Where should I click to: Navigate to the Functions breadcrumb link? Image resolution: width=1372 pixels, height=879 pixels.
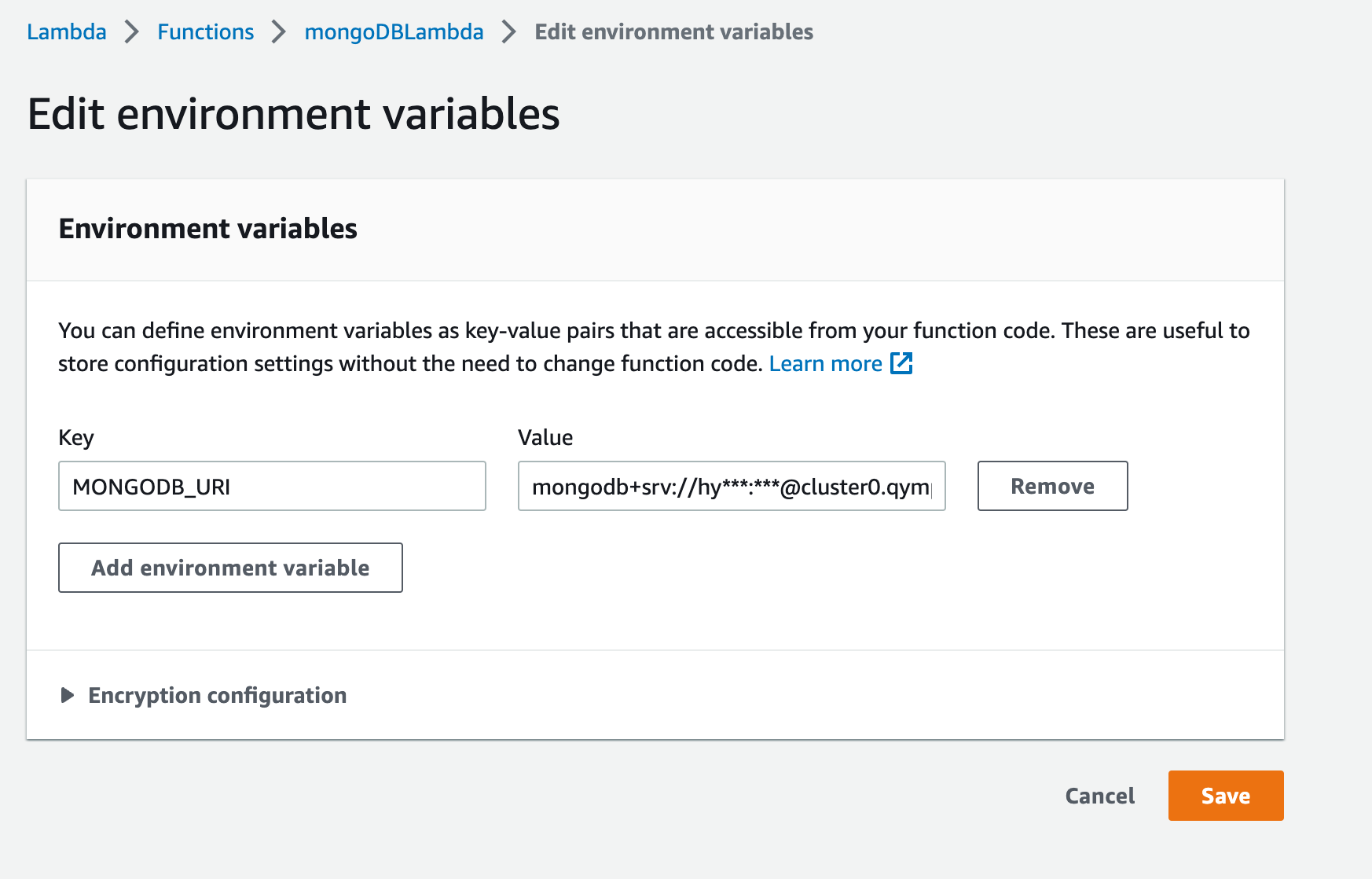point(205,32)
